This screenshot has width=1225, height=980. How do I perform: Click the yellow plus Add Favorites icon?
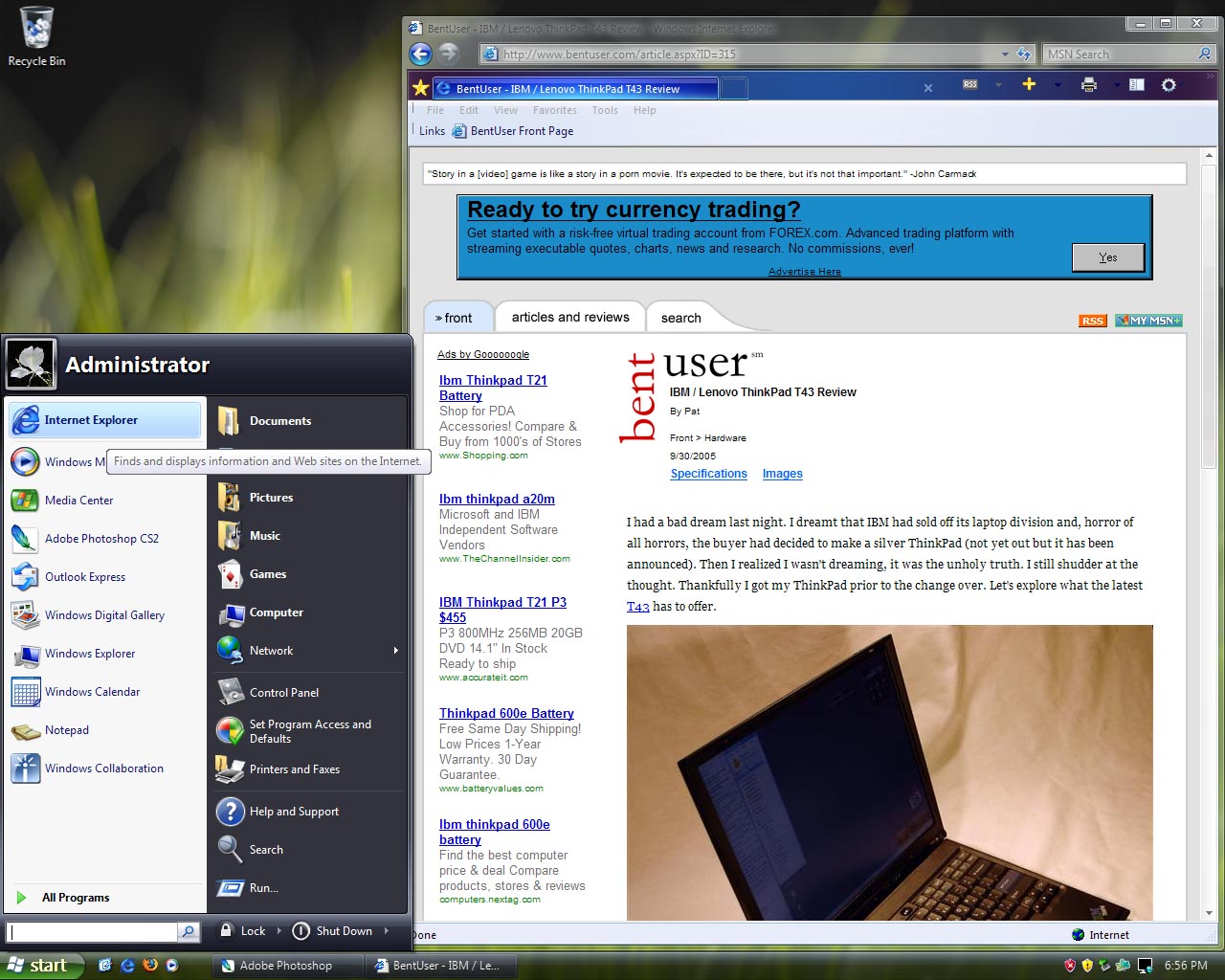(1029, 84)
